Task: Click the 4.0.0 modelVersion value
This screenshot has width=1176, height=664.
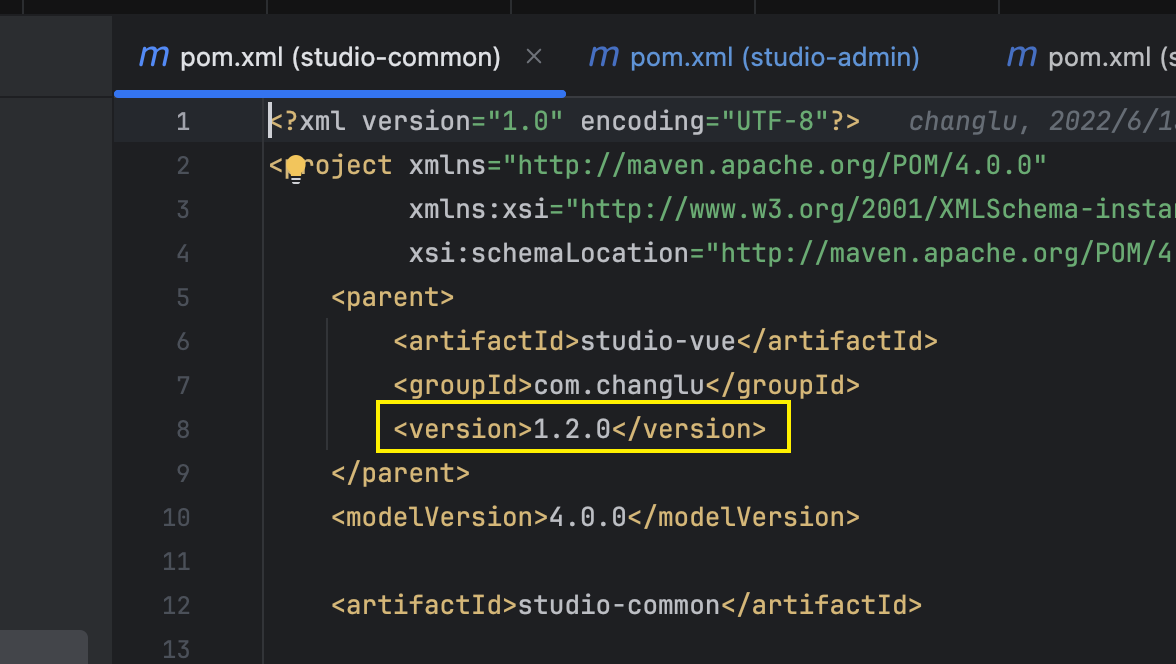Action: (588, 518)
